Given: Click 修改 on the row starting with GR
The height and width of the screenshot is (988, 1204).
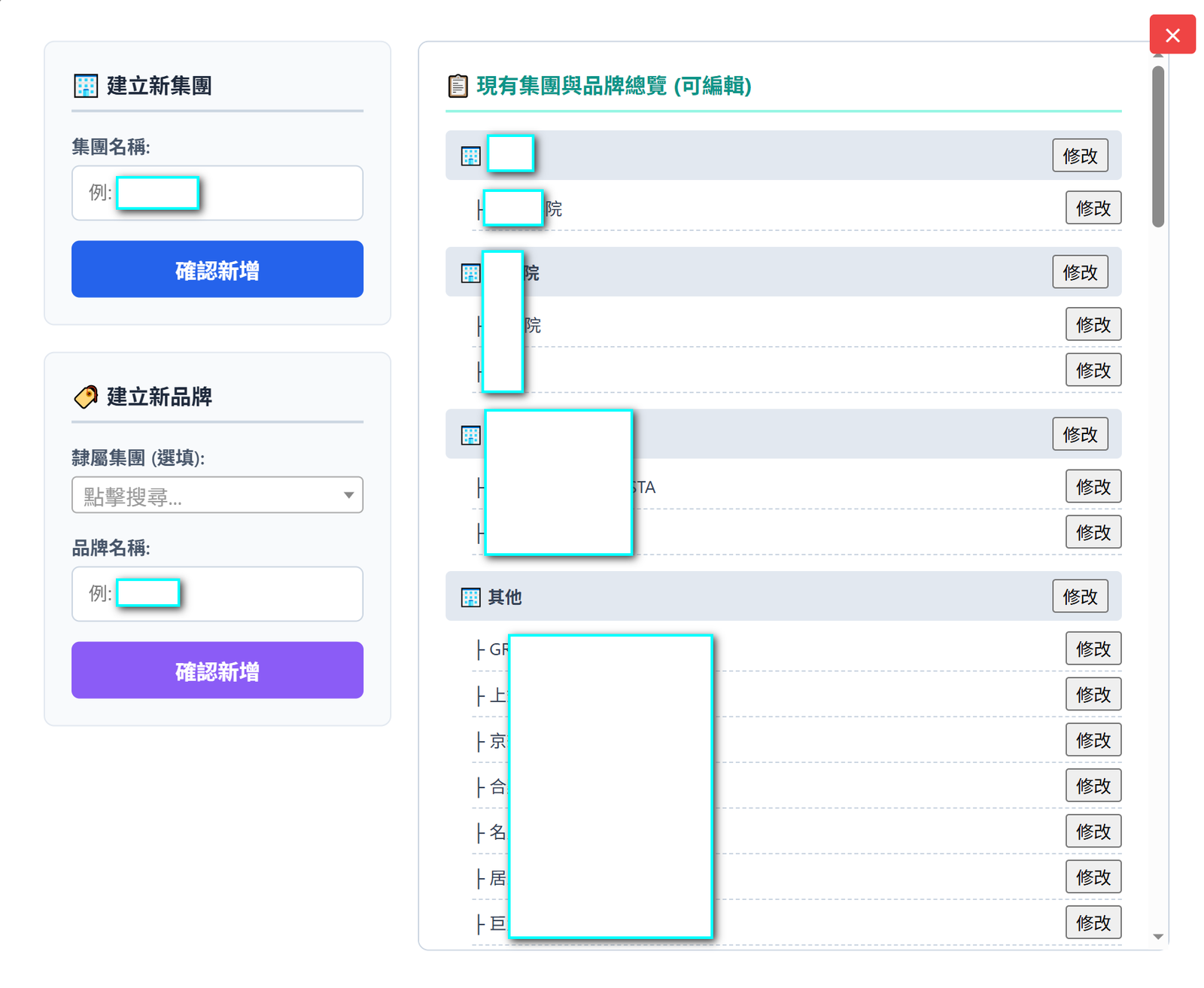Looking at the screenshot, I should tap(1093, 649).
